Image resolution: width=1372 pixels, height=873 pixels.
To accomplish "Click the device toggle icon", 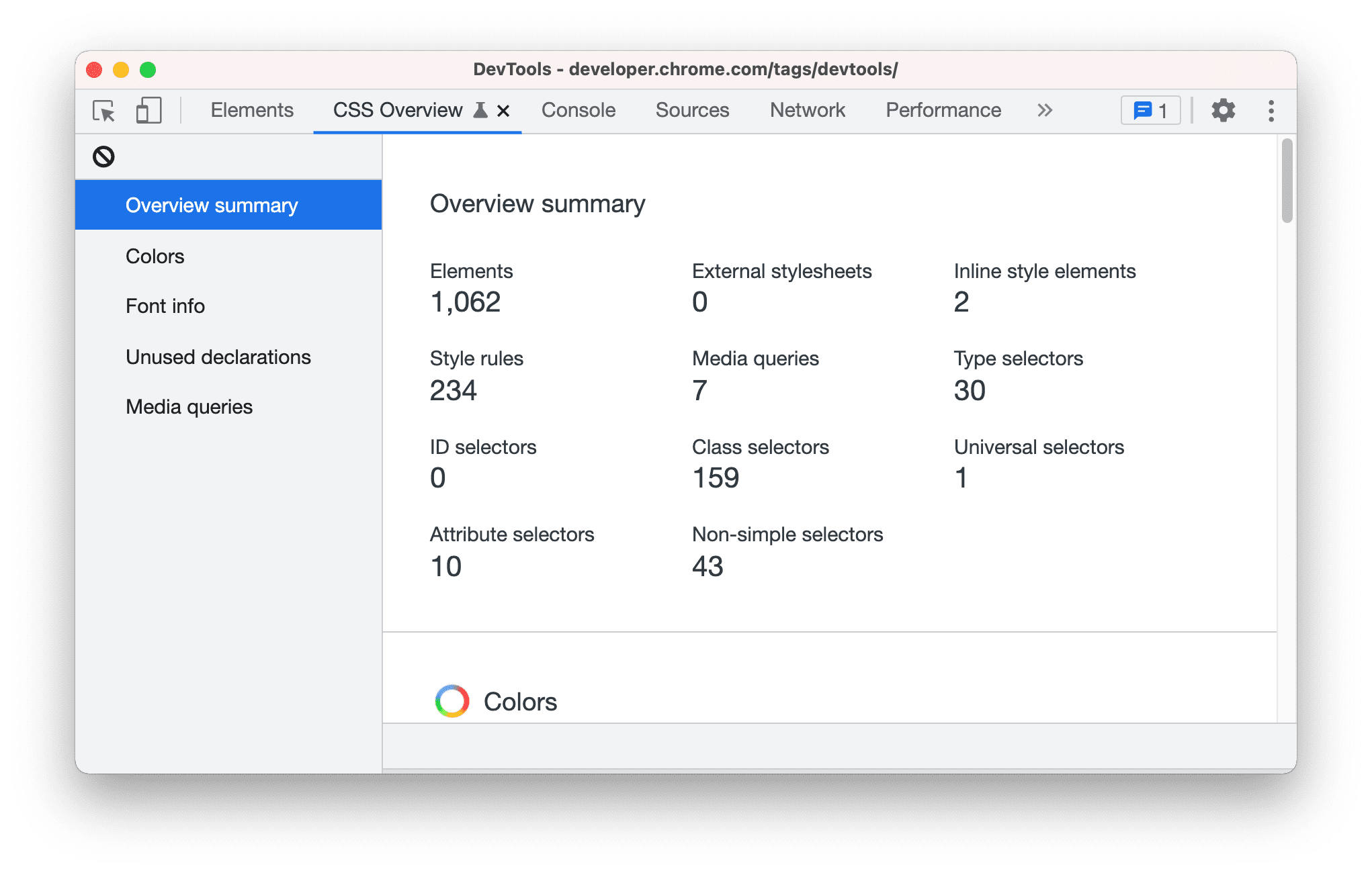I will coord(147,111).
